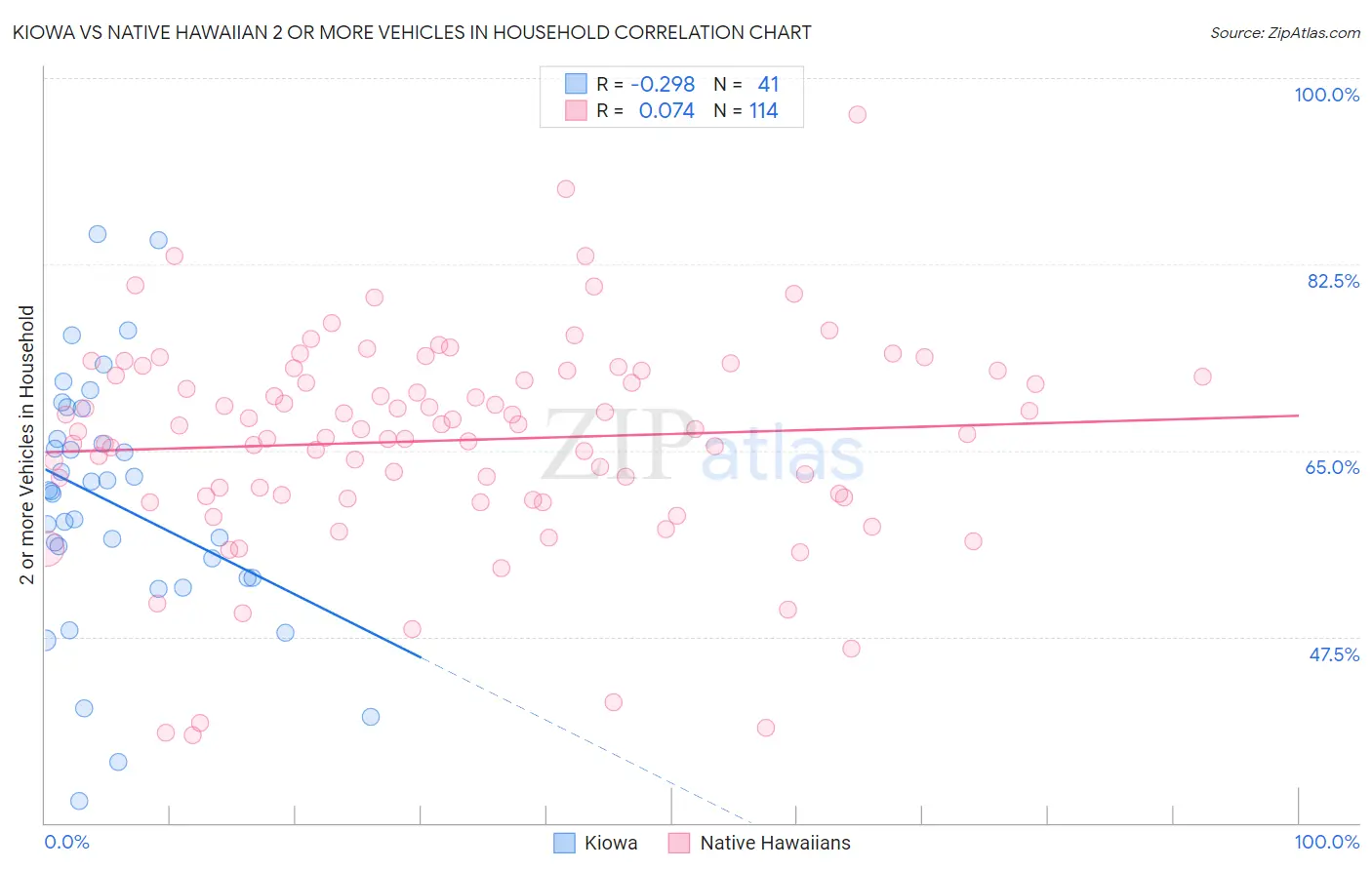Select the Kiowa legend label
The height and width of the screenshot is (870, 1372).
click(x=611, y=843)
